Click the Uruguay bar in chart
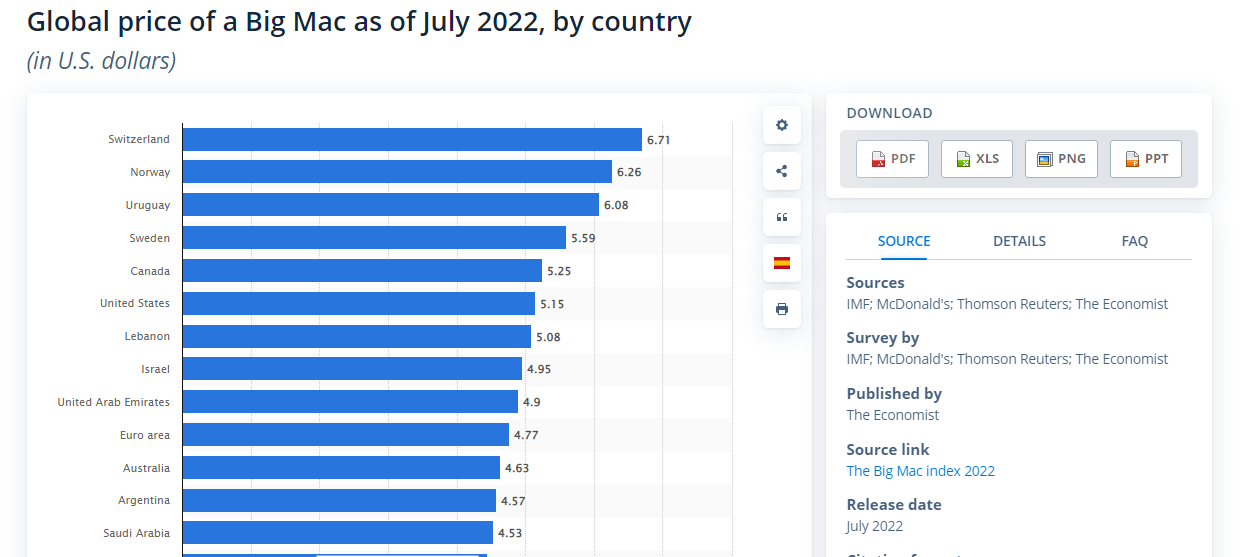1249x557 pixels. (391, 205)
